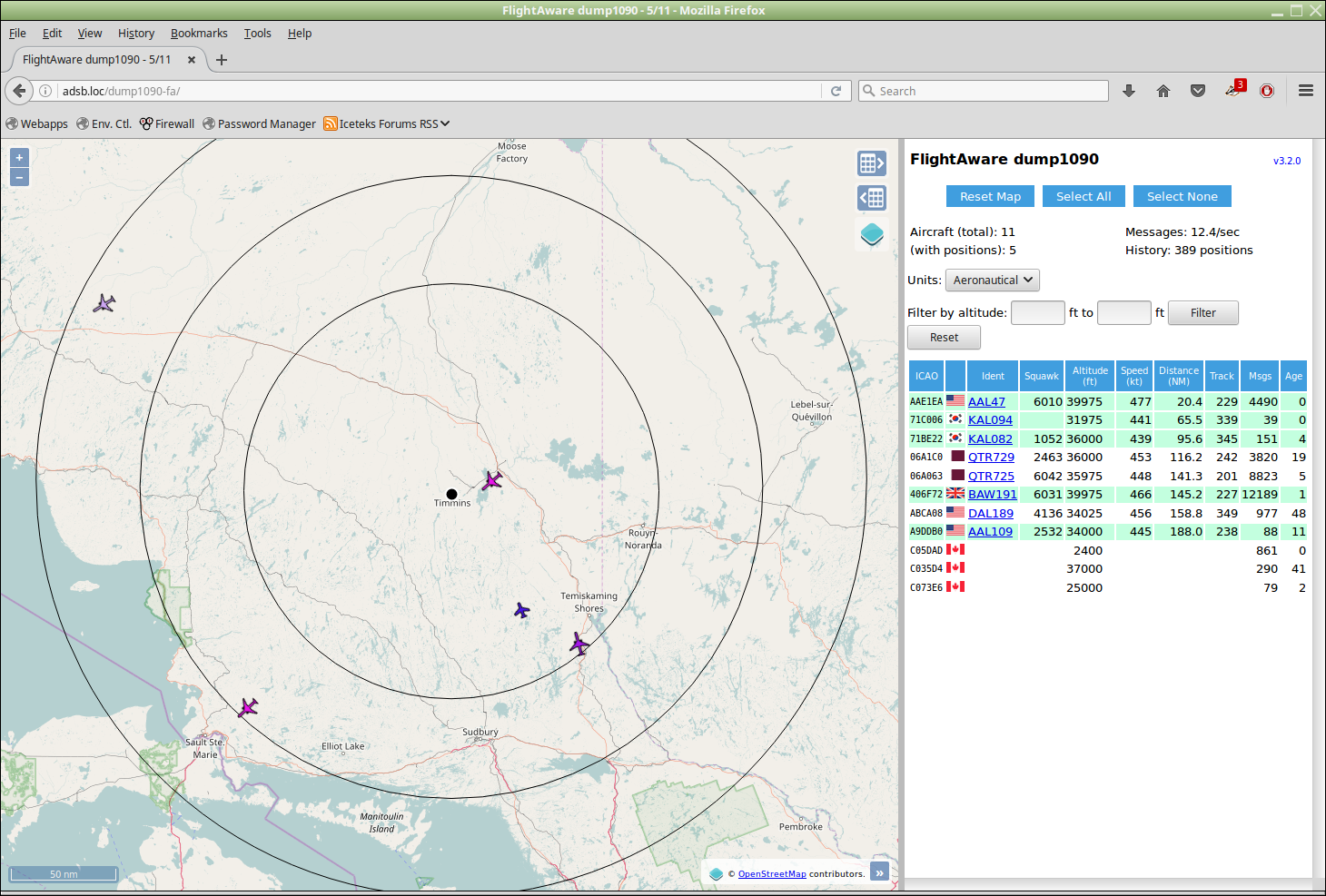The width and height of the screenshot is (1326, 896).
Task: Expand Iceteks Forums RSS bookmark
Action: [388, 124]
